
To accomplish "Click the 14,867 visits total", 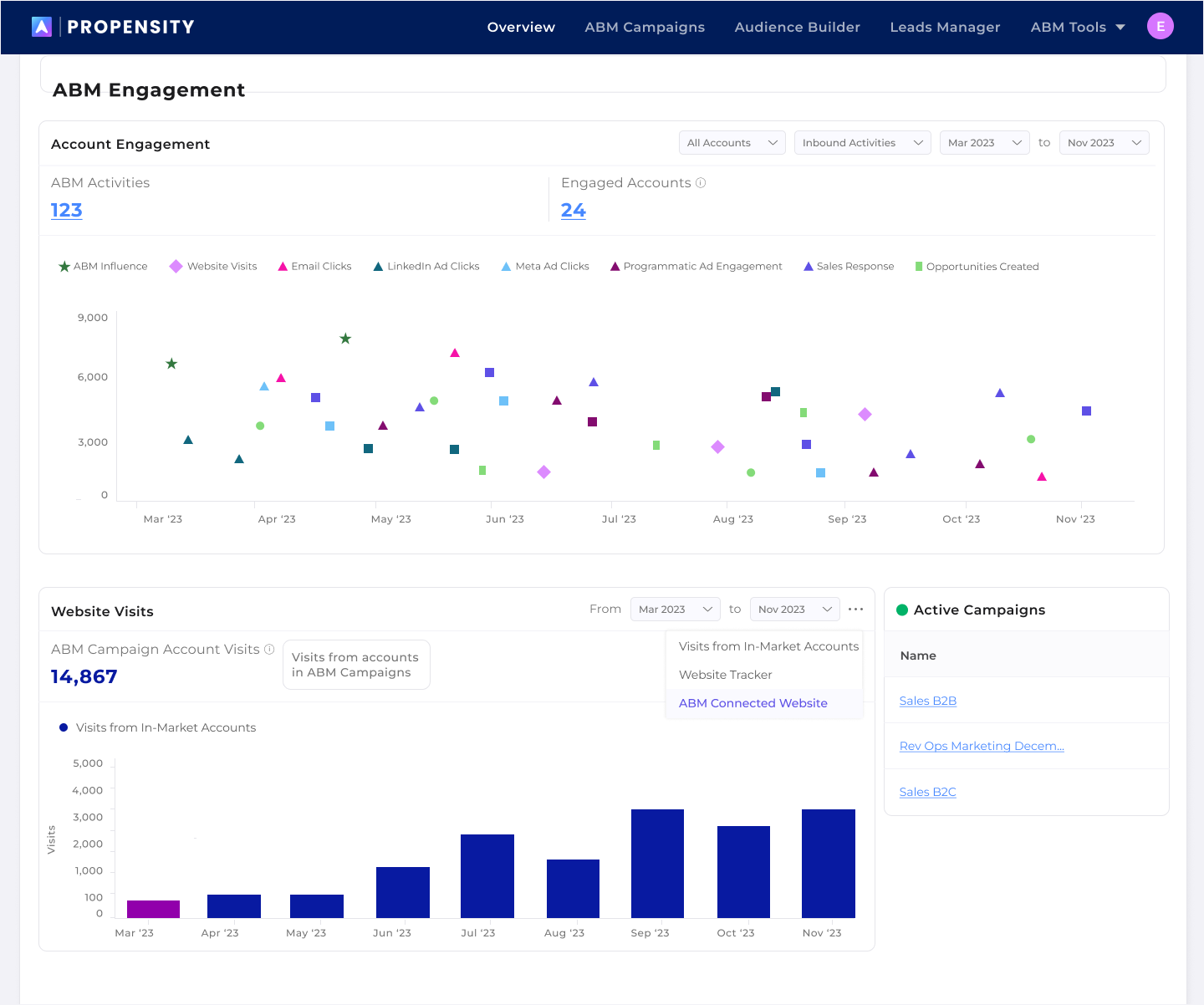I will click(x=84, y=676).
